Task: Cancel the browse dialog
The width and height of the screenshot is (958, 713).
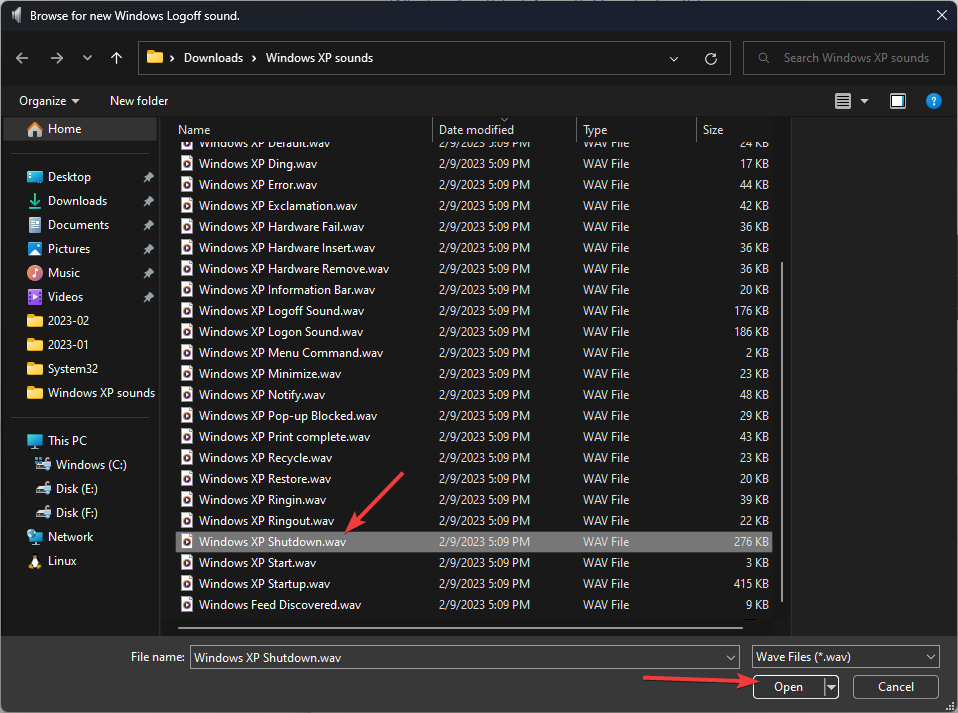Action: pos(896,687)
